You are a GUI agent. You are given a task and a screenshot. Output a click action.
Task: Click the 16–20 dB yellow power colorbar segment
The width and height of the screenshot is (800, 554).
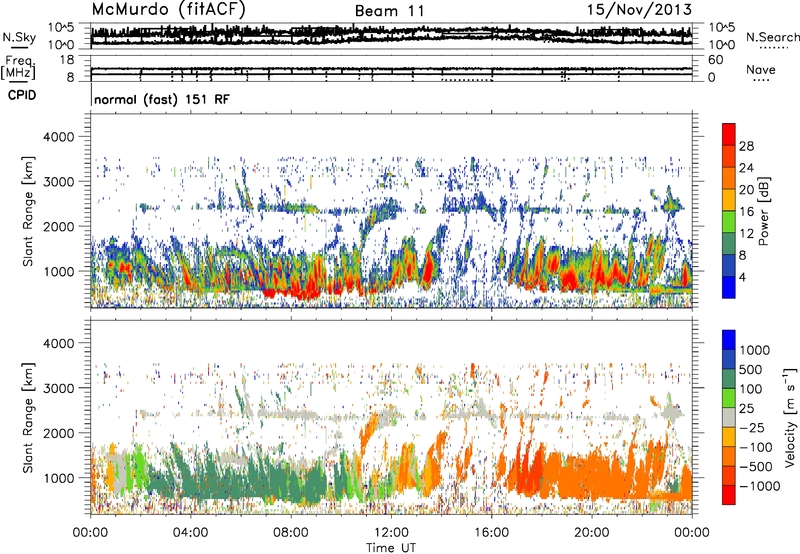coord(729,200)
